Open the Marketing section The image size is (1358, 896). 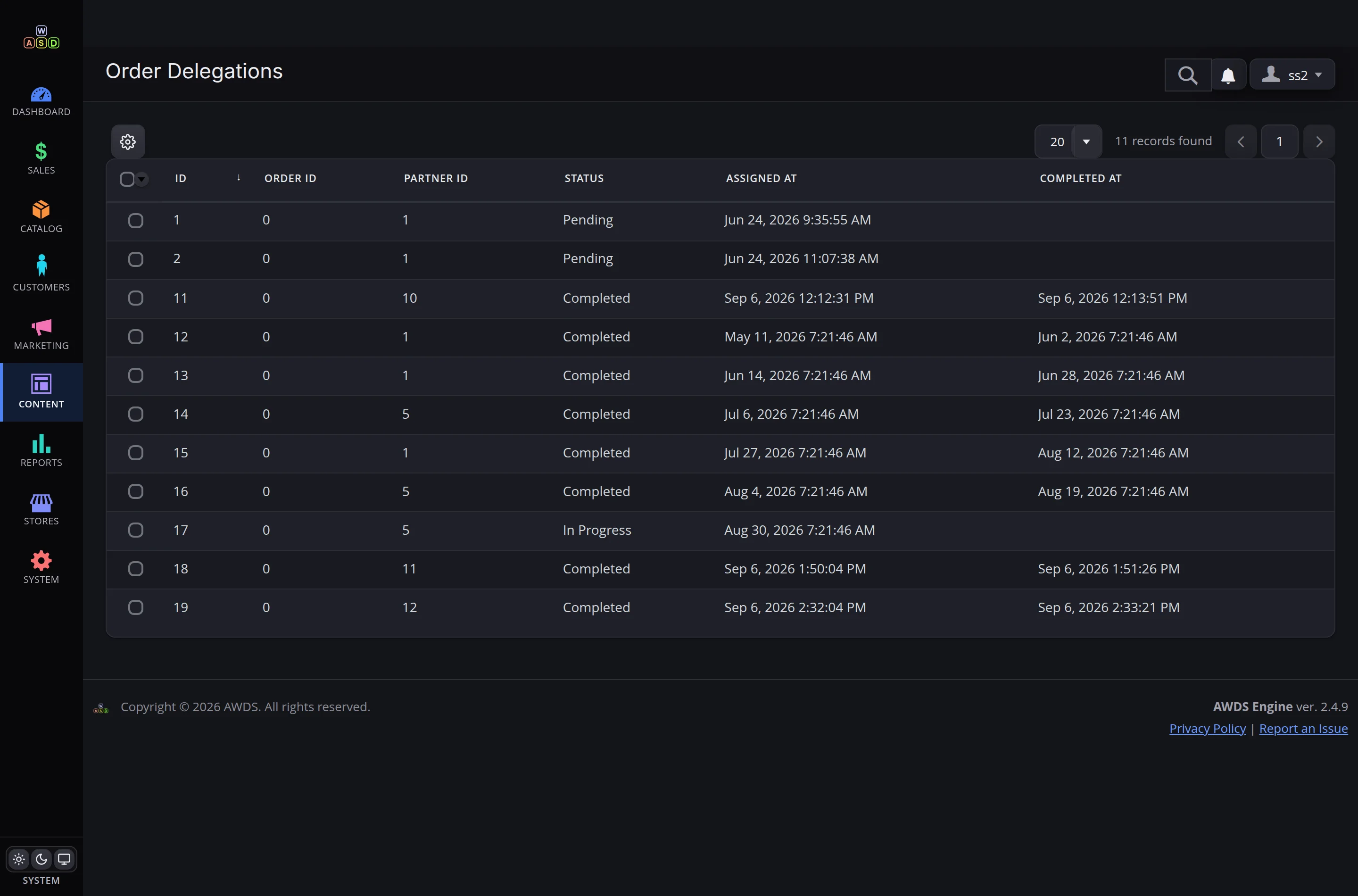point(41,334)
